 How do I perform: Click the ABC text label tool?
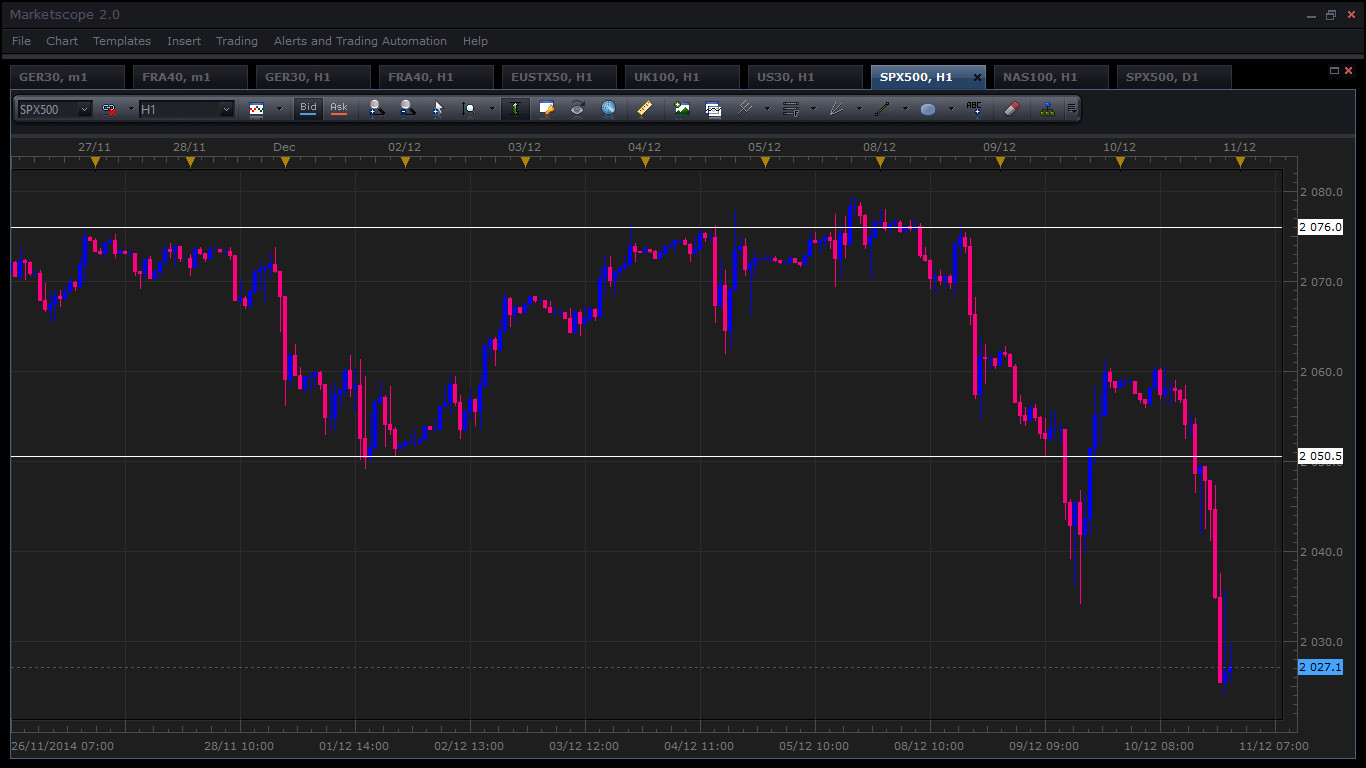point(974,108)
